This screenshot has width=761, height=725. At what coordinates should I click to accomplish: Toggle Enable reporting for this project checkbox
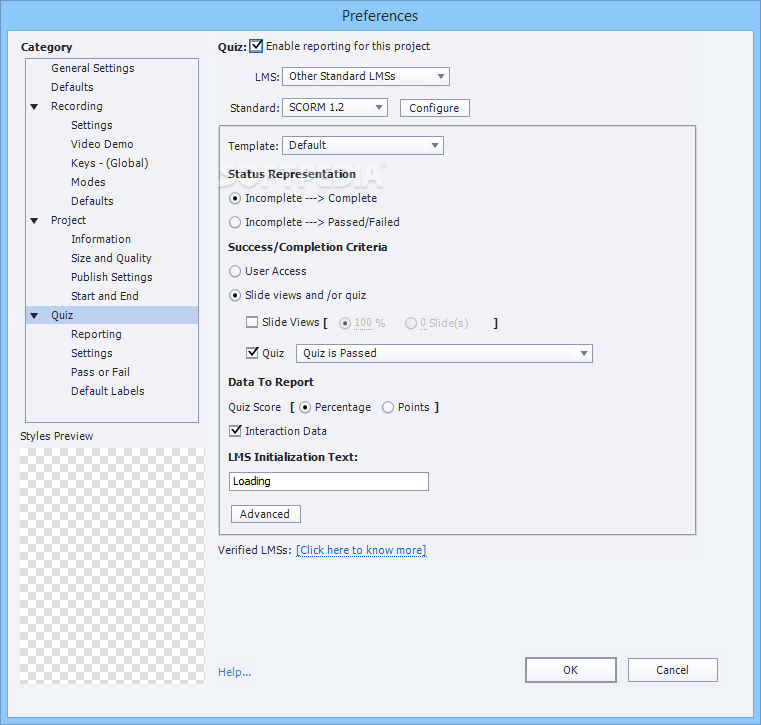256,46
